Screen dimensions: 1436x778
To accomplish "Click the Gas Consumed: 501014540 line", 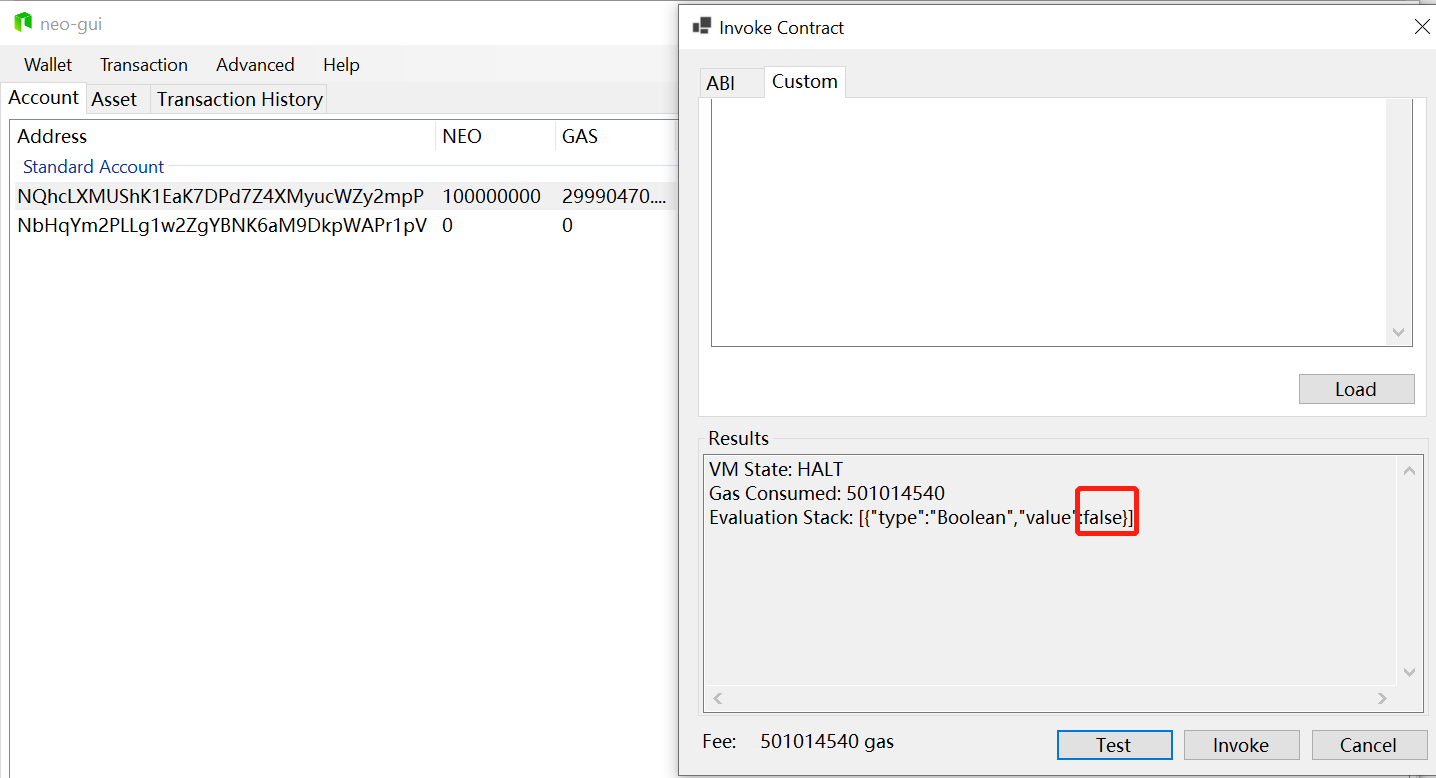I will point(827,493).
